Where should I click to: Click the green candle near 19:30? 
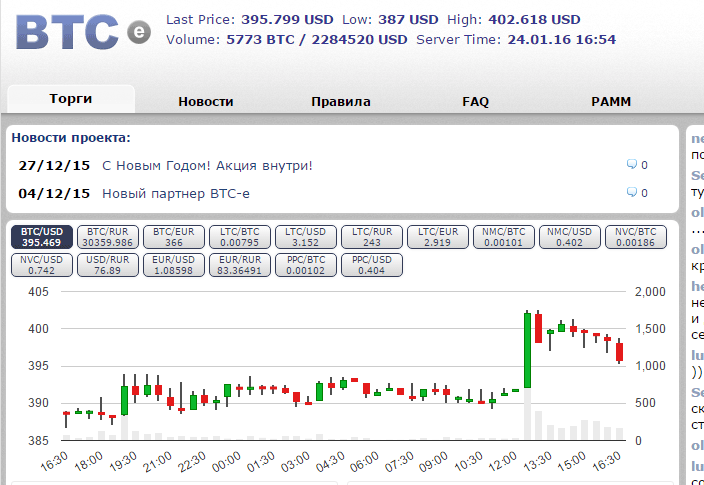[x=124, y=400]
